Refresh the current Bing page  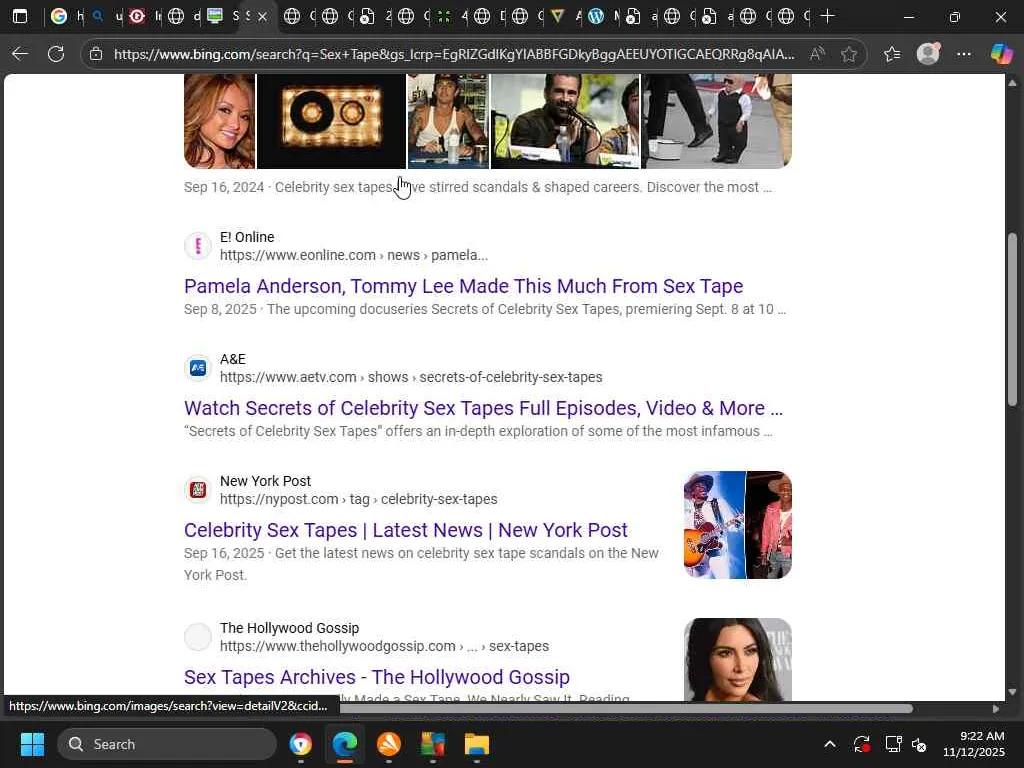(56, 54)
